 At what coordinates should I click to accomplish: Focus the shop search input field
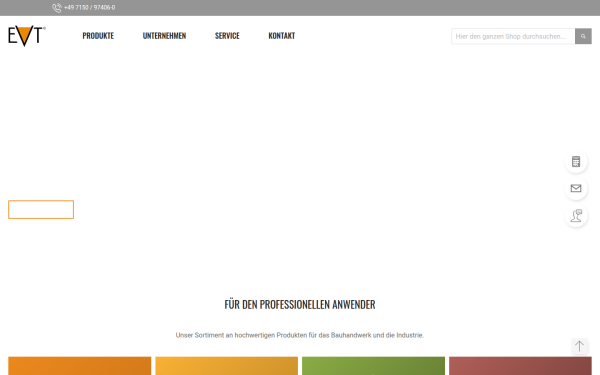[x=513, y=36]
